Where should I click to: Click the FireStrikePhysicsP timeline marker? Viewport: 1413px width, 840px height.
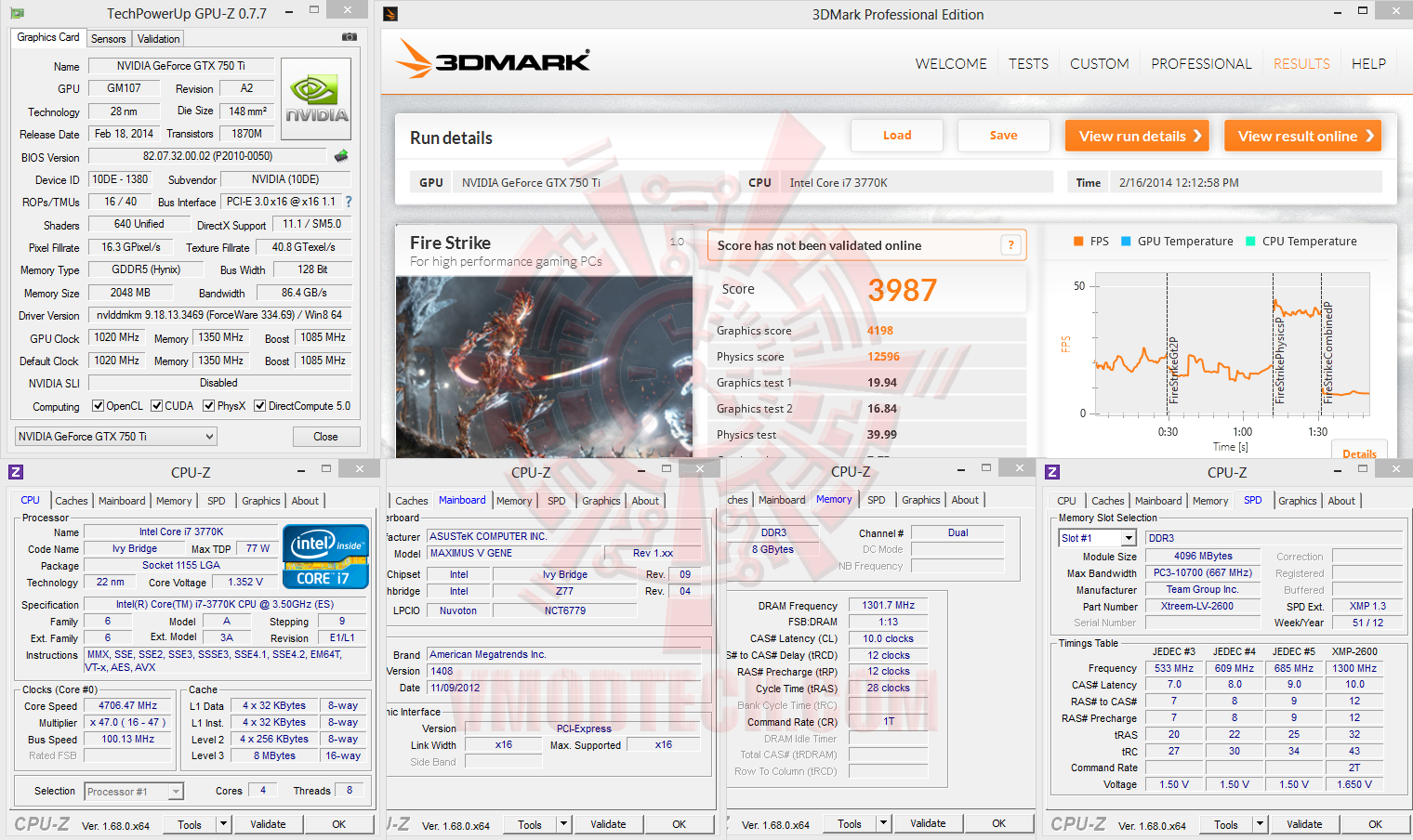(x=1280, y=361)
